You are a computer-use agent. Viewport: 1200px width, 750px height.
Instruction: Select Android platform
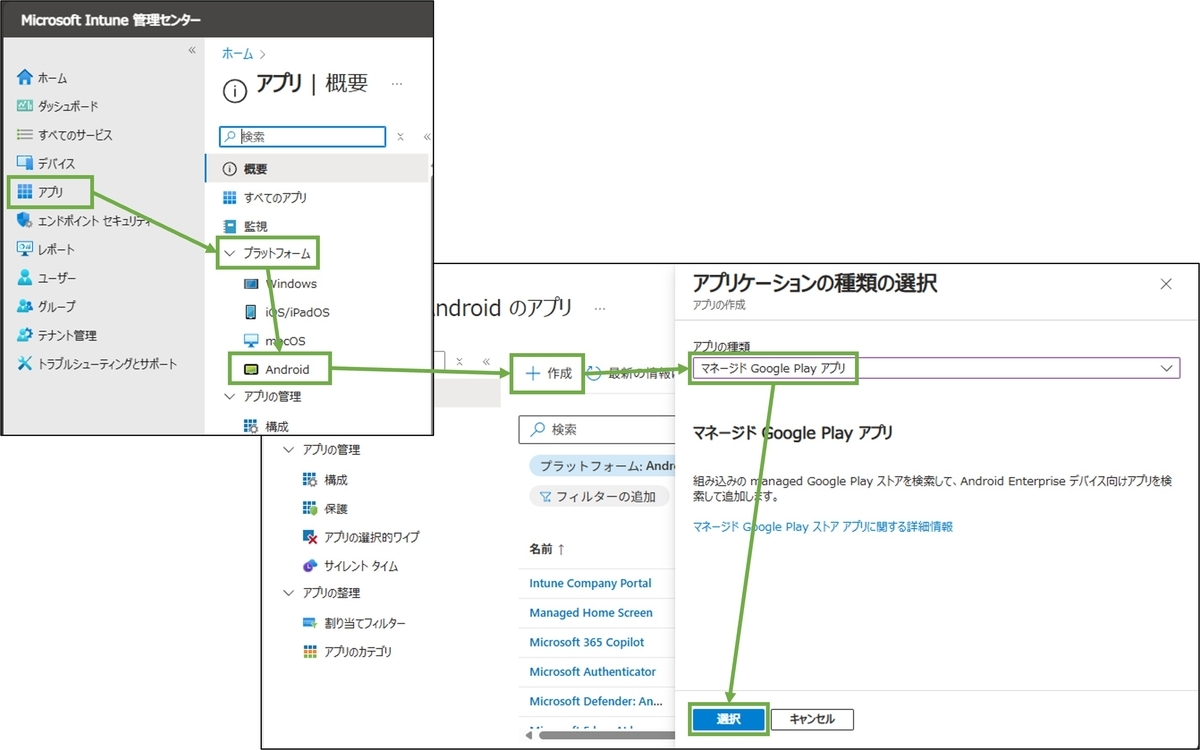pyautogui.click(x=278, y=369)
